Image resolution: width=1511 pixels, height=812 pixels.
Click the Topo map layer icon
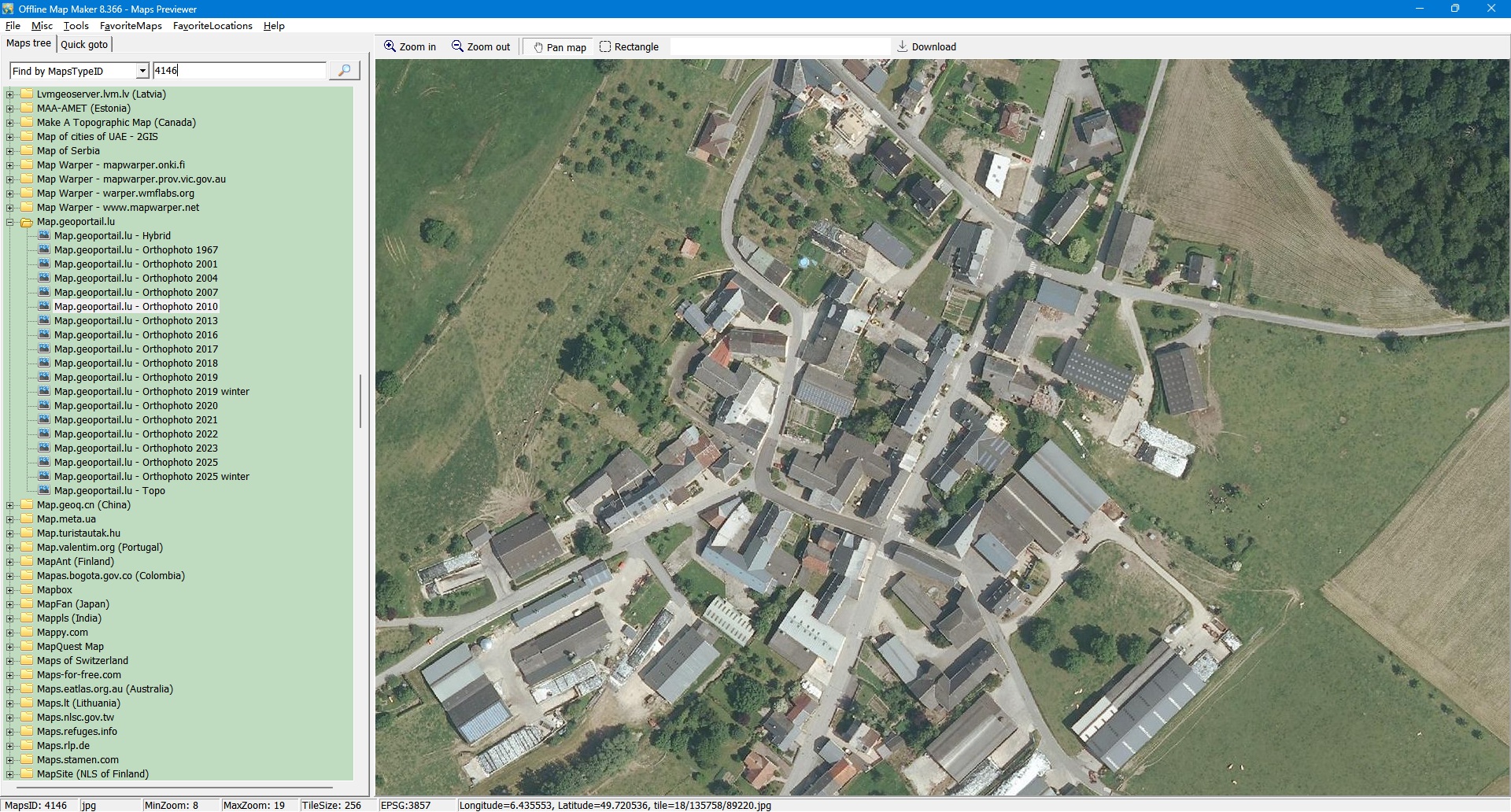click(44, 491)
